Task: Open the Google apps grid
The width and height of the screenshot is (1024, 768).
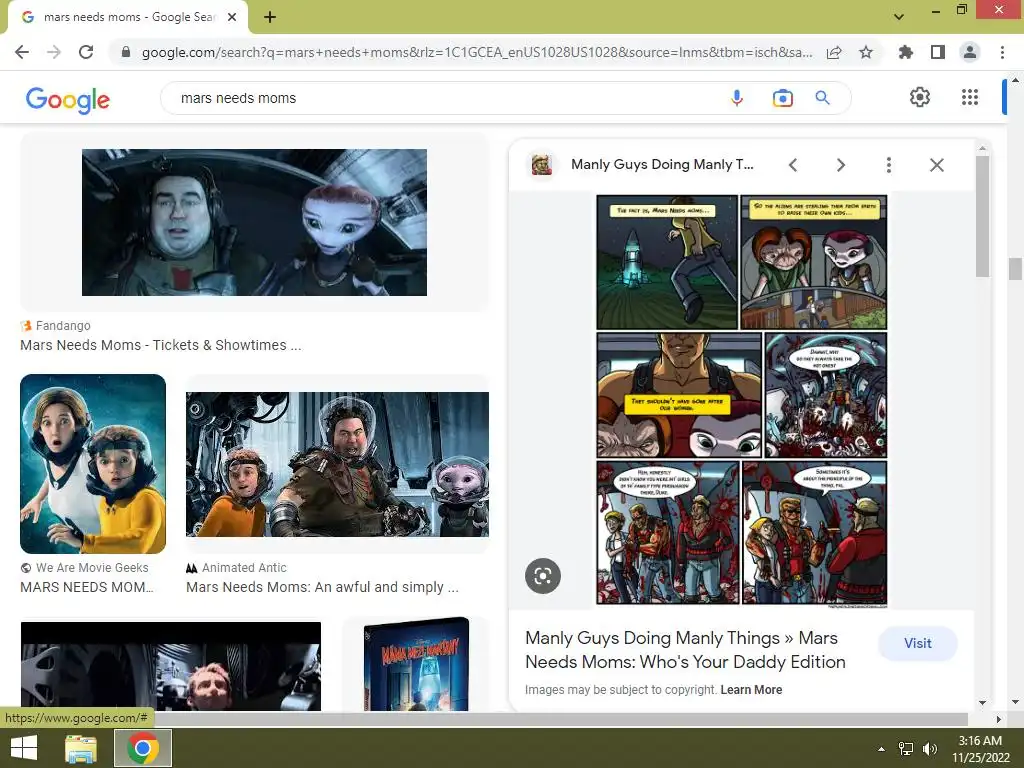Action: pos(970,97)
